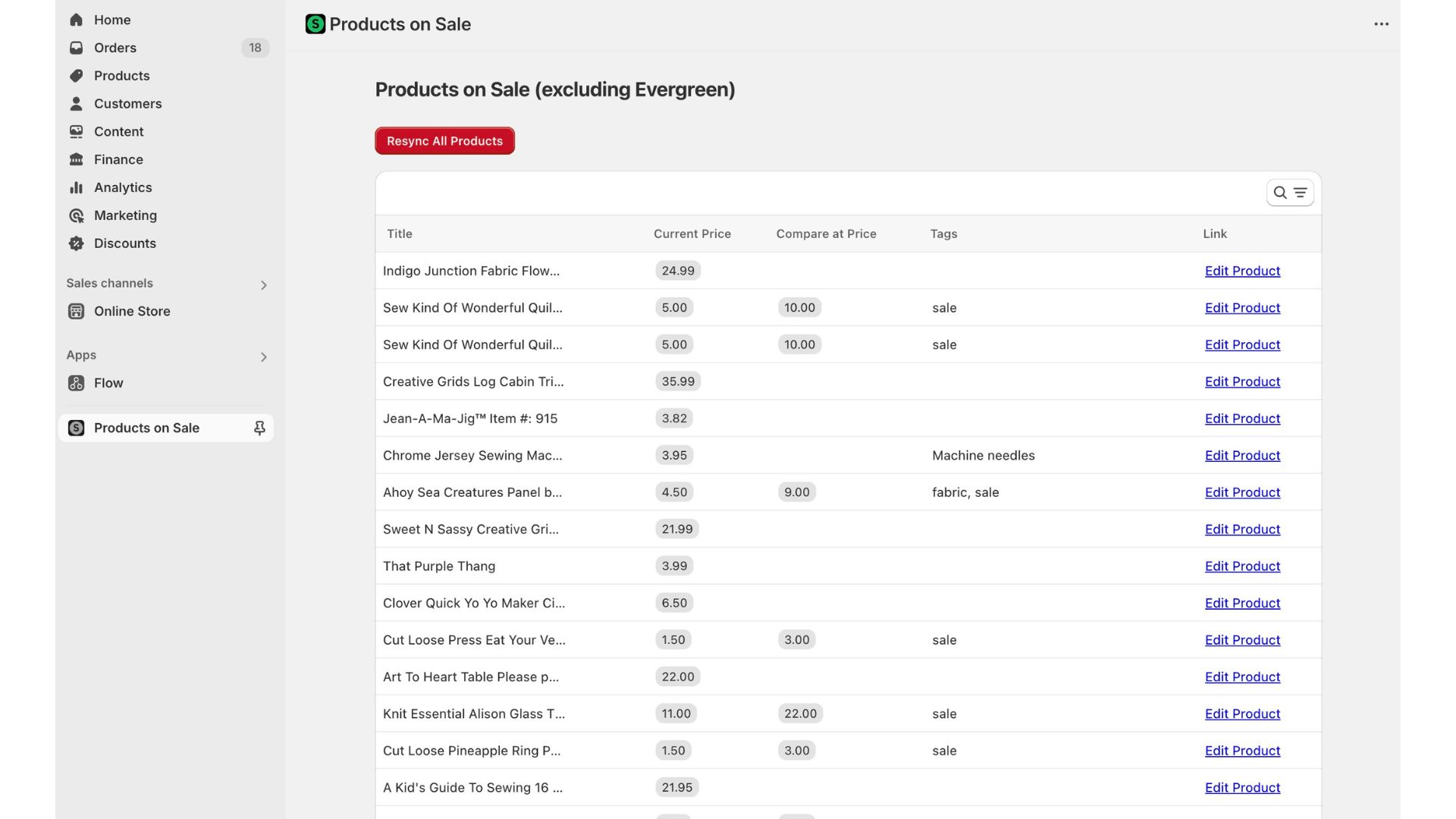The height and width of the screenshot is (819, 1456).
Task: Click the Products on Sale sidebar app icon
Action: (76, 428)
